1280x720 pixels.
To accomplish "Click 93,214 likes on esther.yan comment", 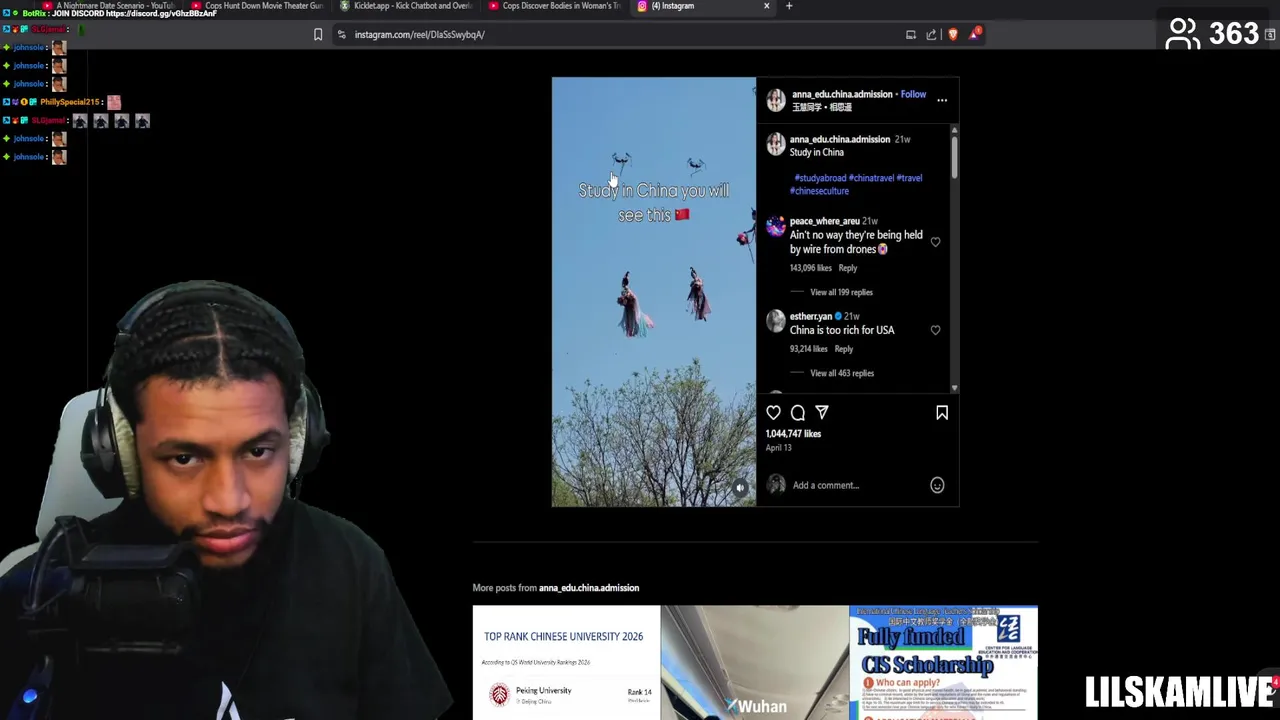I will 809,349.
